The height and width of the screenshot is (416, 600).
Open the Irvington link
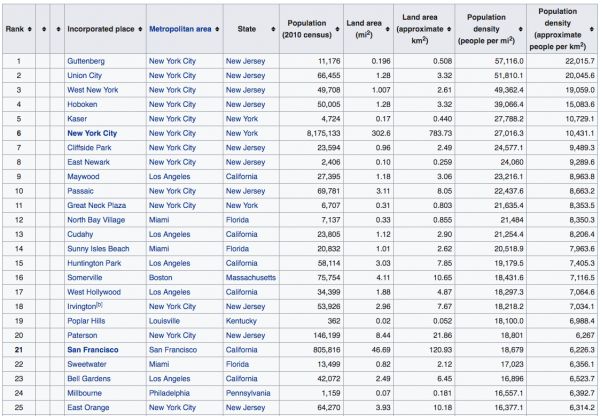click(82, 307)
